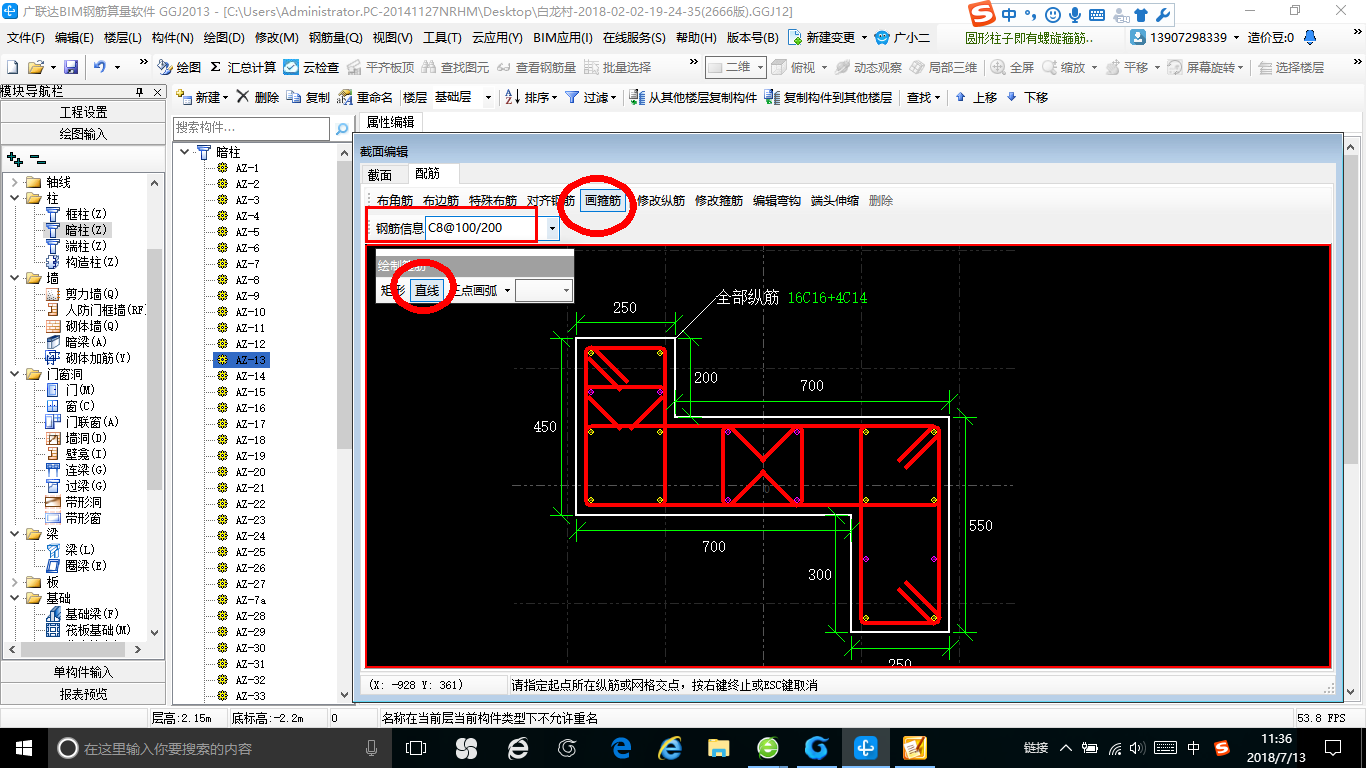Image resolution: width=1366 pixels, height=768 pixels.
Task: Click the plus expand-all icon in the navigator
Action: point(14,159)
